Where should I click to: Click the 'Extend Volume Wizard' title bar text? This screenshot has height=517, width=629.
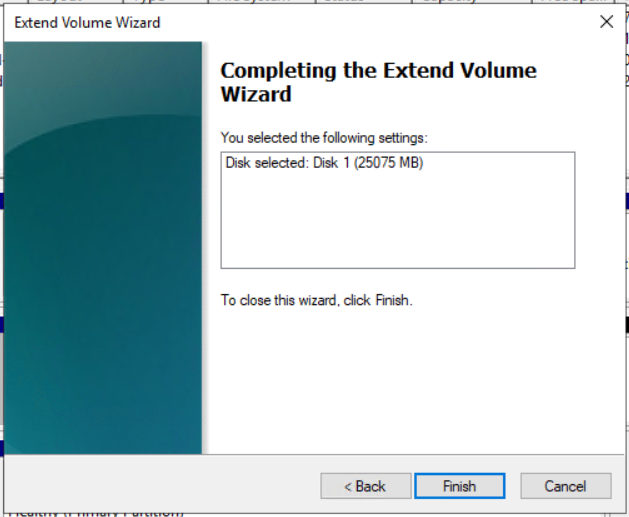[x=87, y=22]
